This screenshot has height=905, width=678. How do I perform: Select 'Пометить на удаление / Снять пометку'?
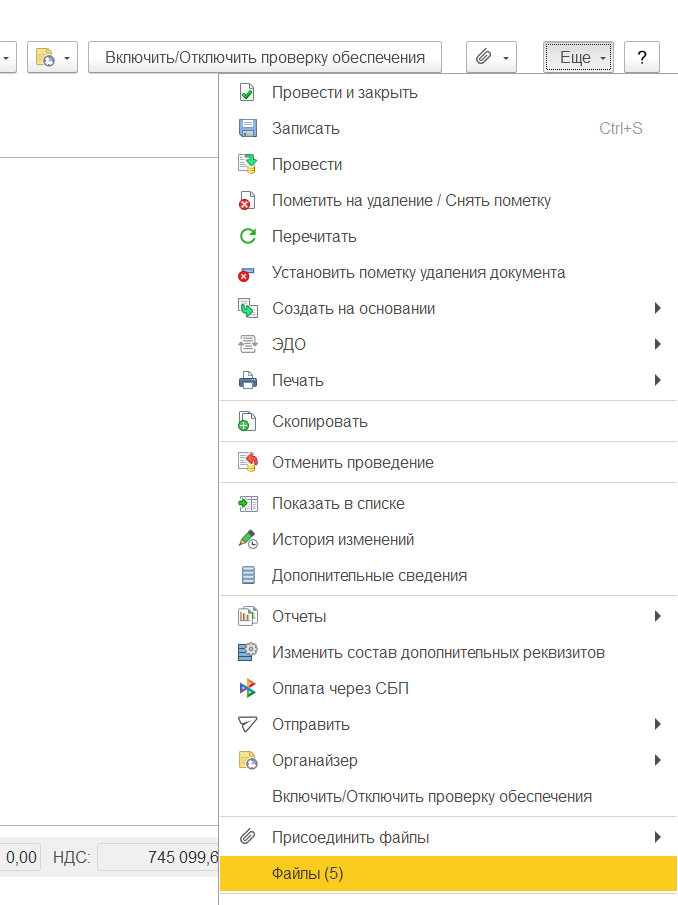[x=411, y=201]
